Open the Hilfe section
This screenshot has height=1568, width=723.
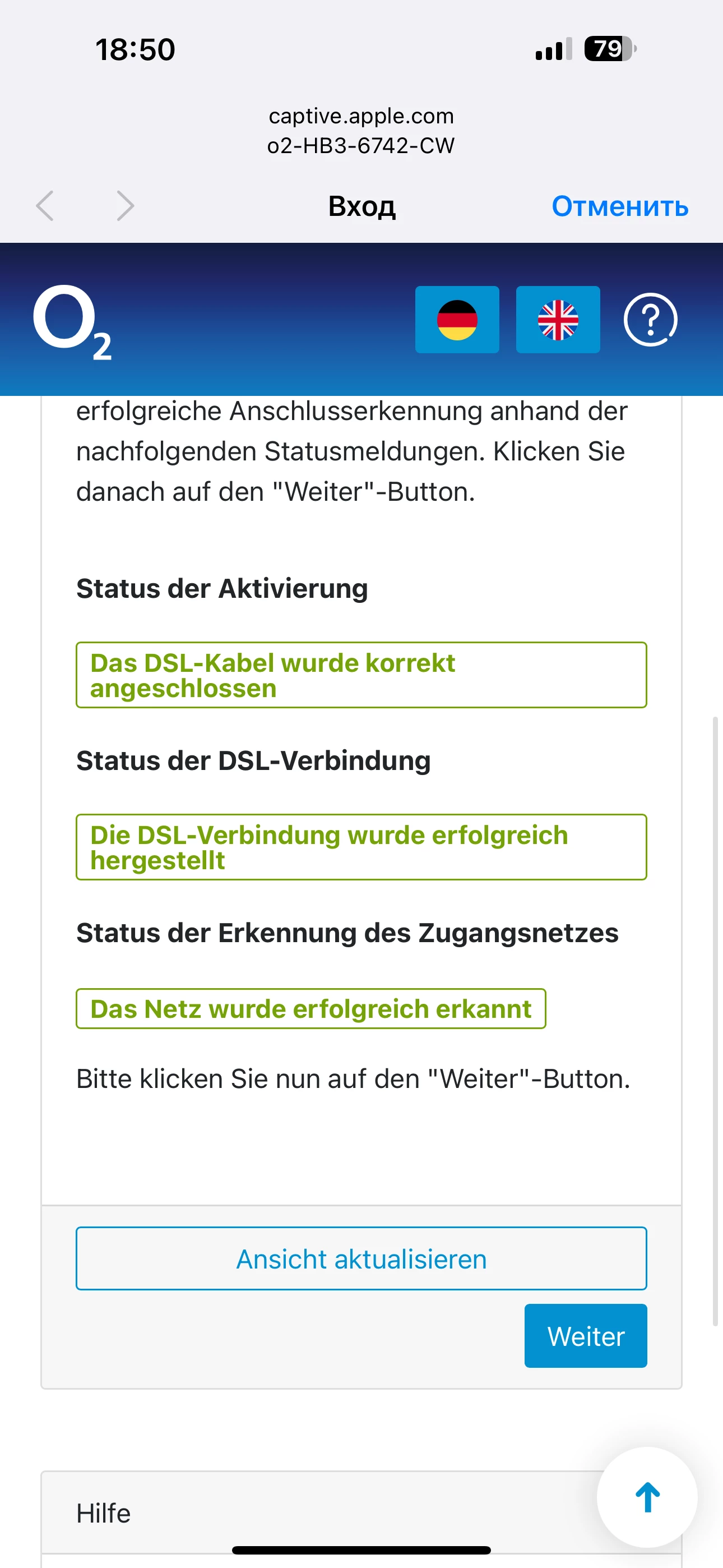[x=103, y=1512]
